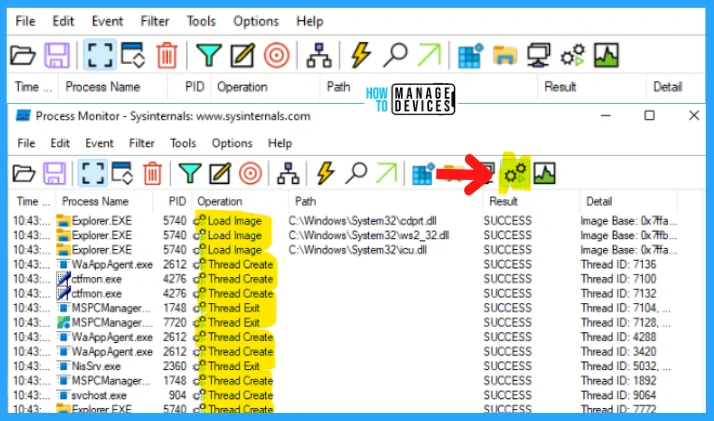Toggle registry activity icon in upper window

pos(470,55)
